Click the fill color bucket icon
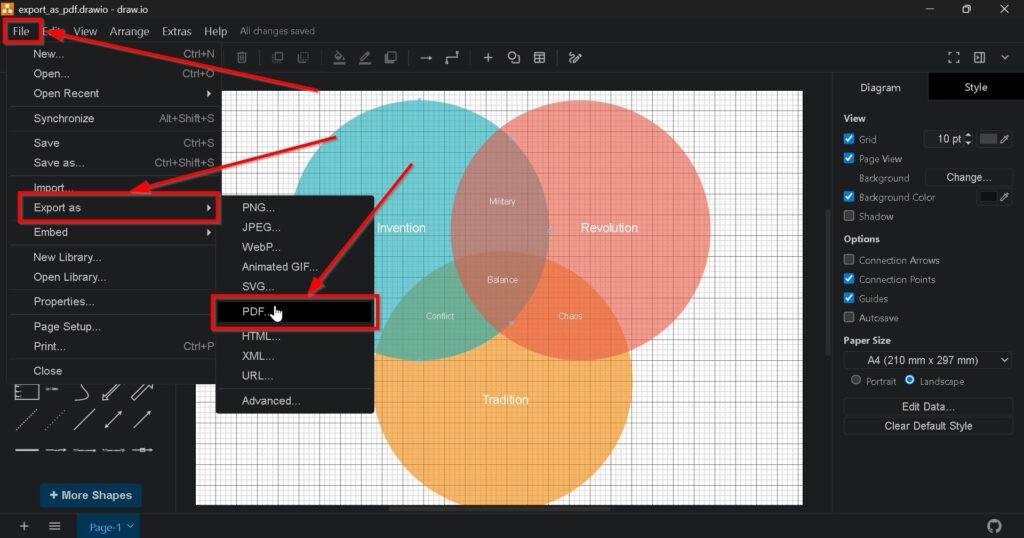The image size is (1024, 538). click(x=339, y=58)
